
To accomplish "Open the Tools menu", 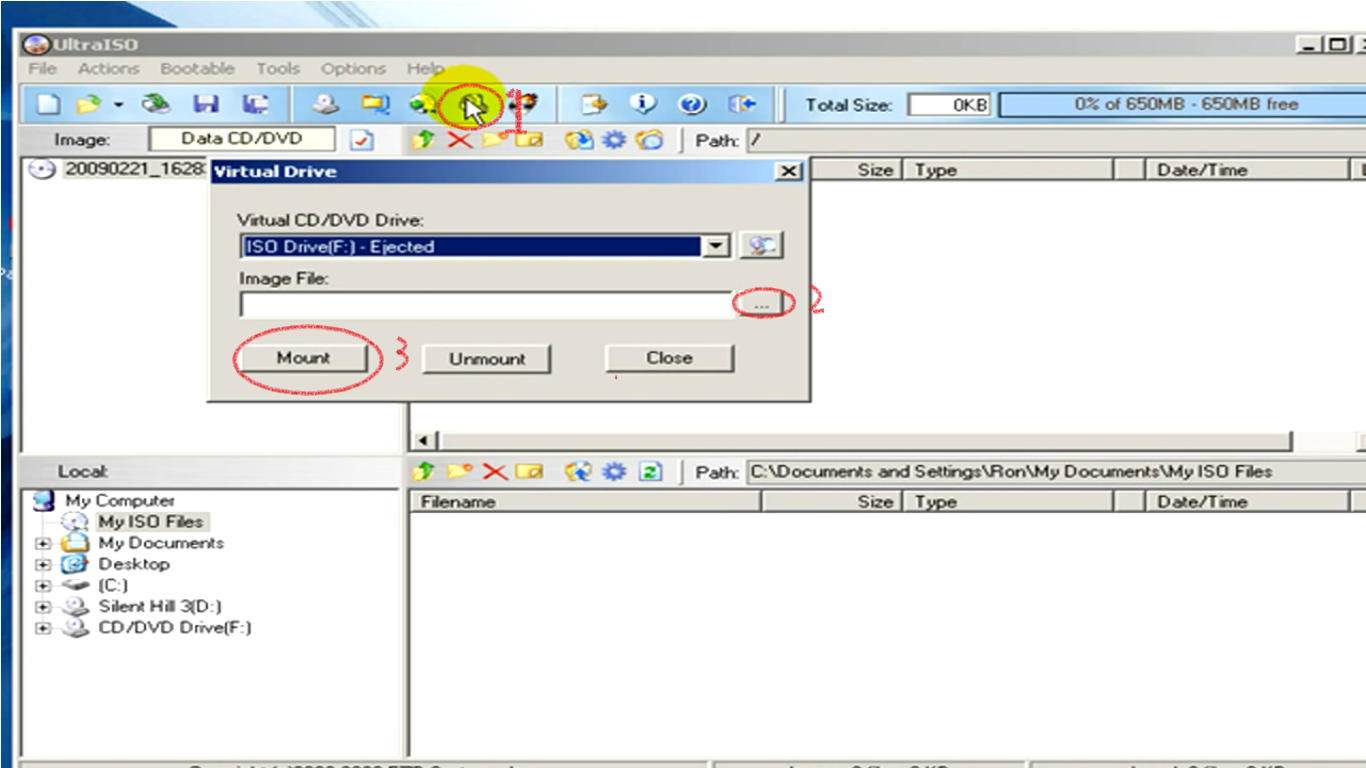I will [278, 68].
